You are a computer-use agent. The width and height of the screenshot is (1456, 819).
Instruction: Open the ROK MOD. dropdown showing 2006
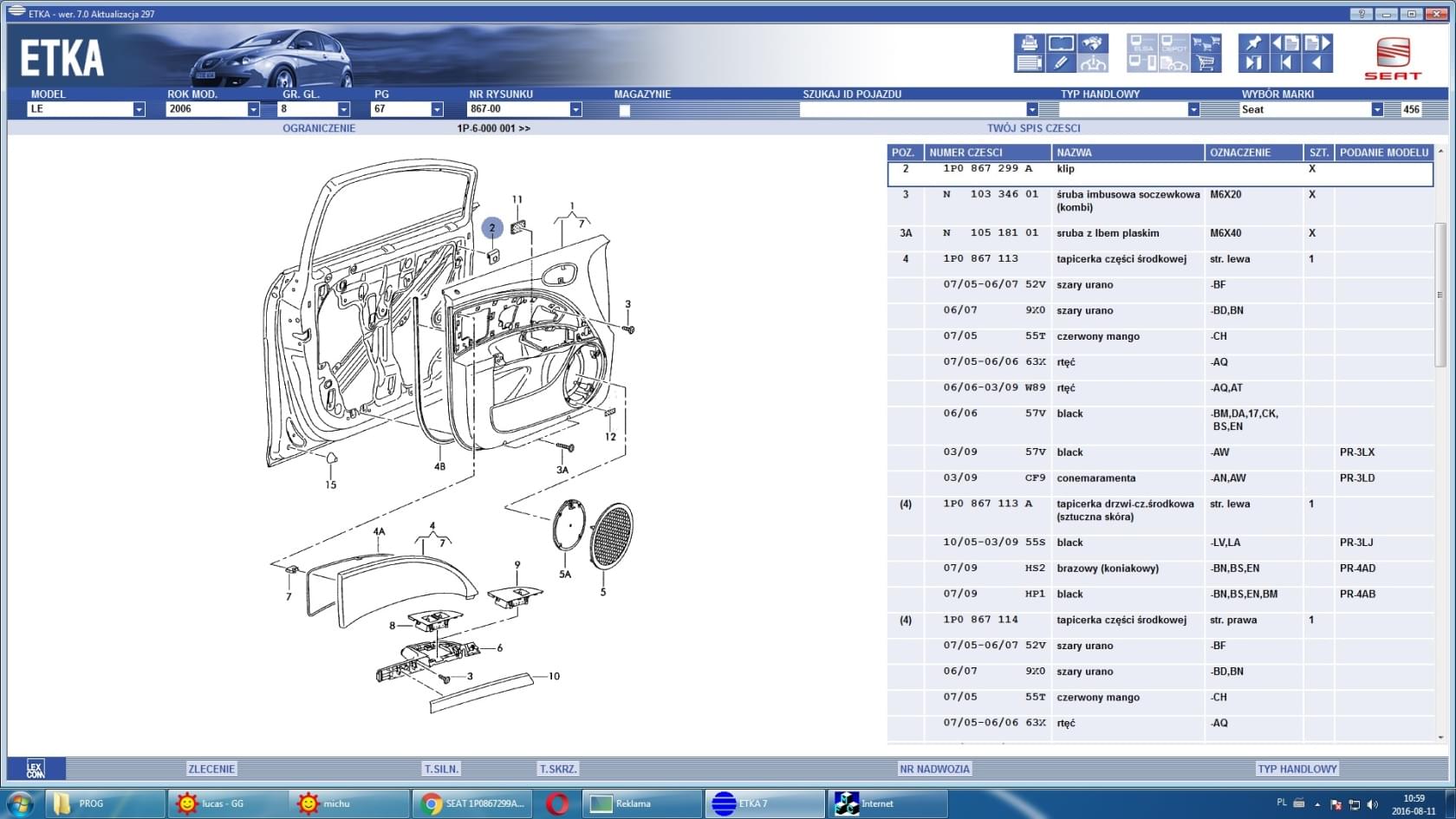(x=253, y=109)
